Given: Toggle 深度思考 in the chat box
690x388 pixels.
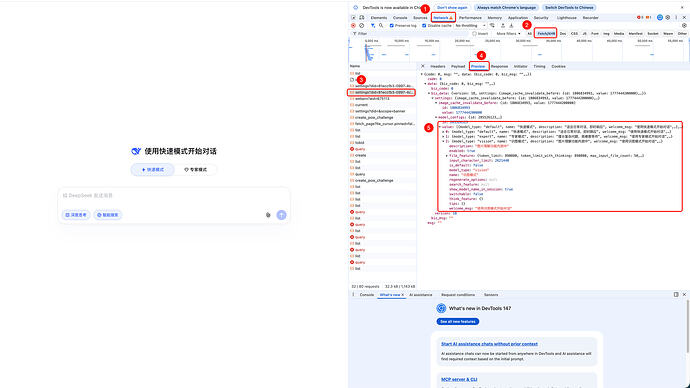Looking at the screenshot, I should [x=76, y=215].
